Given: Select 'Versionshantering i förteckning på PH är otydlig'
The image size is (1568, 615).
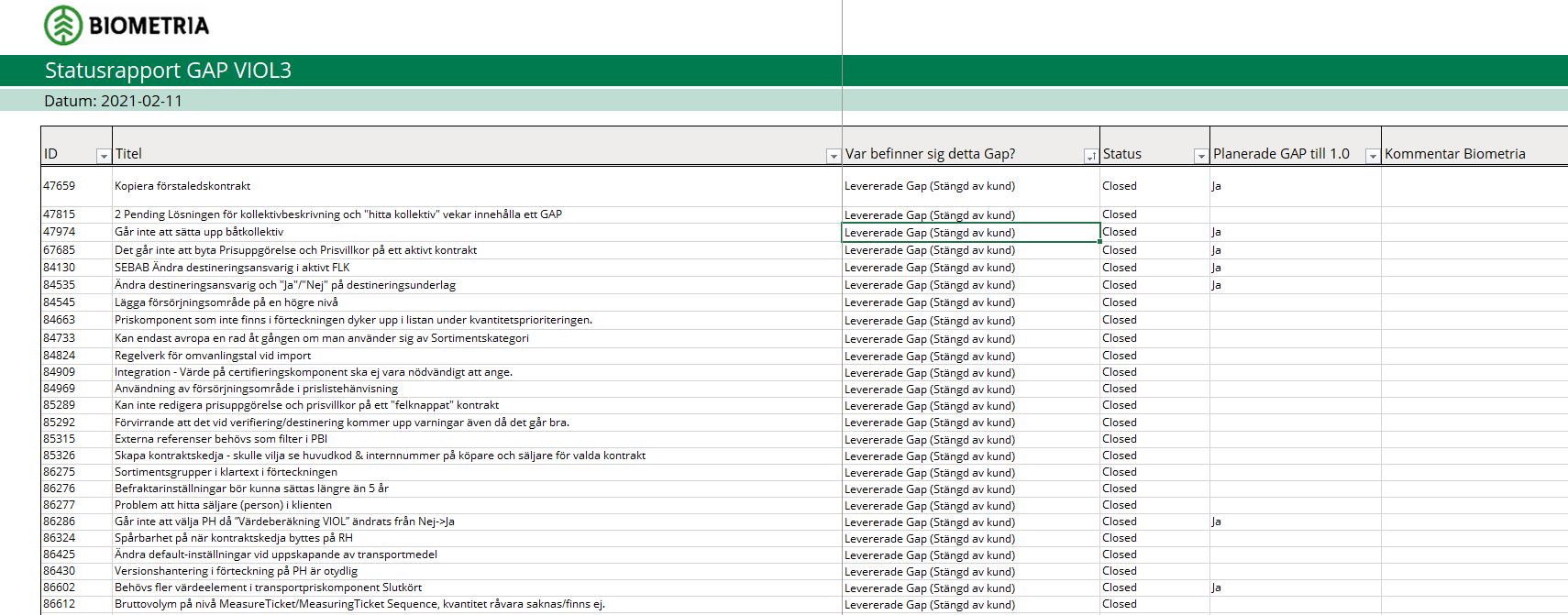Looking at the screenshot, I should [237, 571].
